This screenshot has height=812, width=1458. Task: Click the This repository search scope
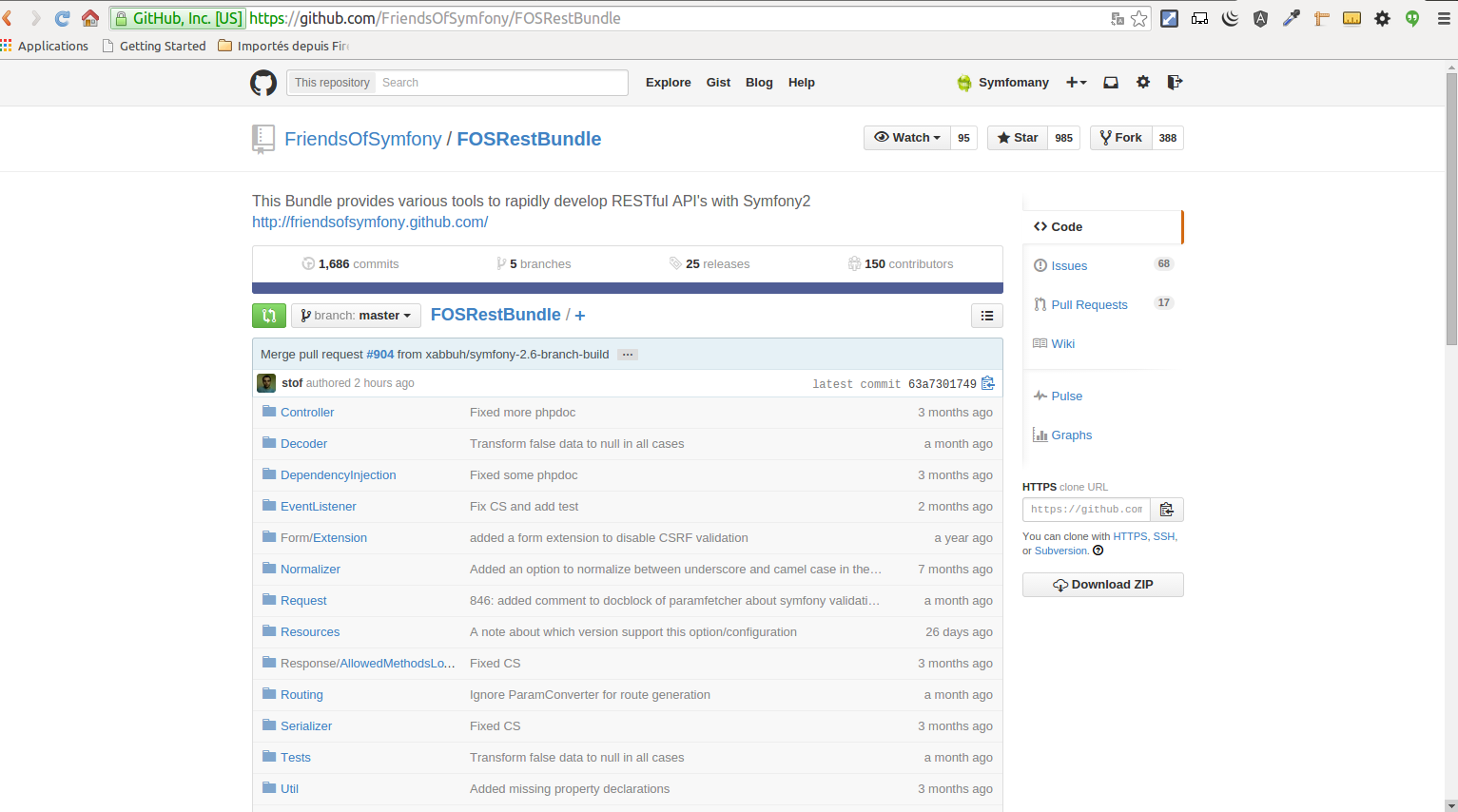coord(332,83)
